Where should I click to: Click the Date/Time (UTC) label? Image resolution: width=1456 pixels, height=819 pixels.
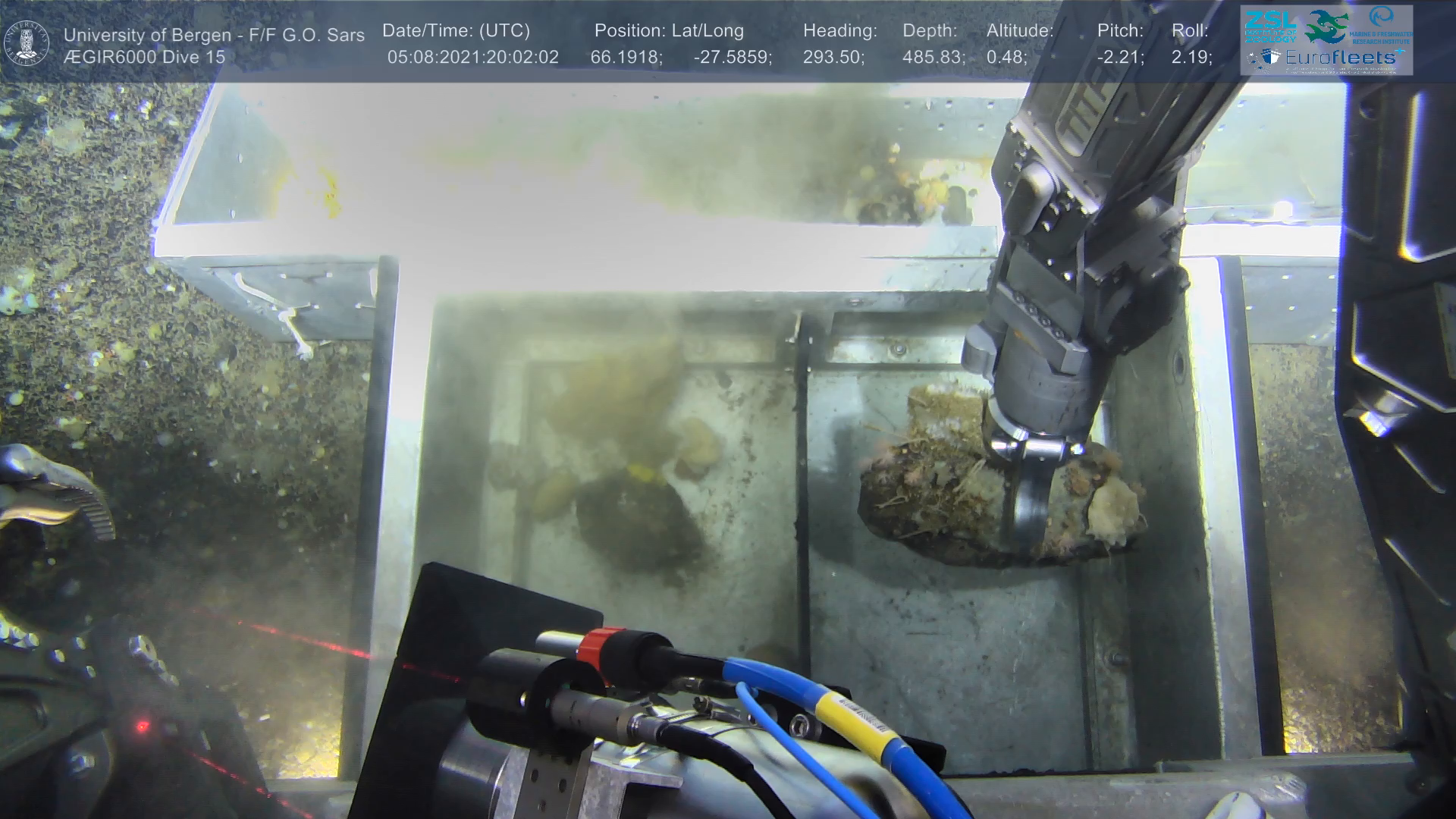tap(456, 31)
